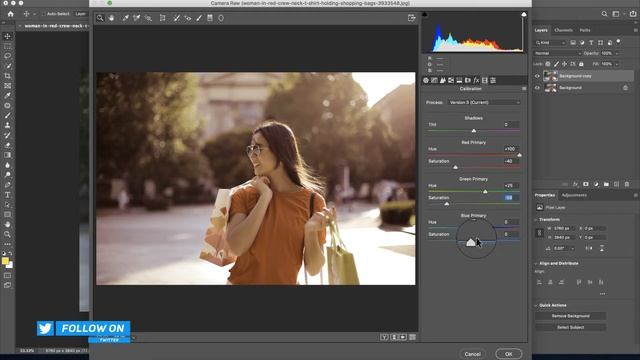Click the Shadows Tint slider handle
Viewport: 640px width, 360px height.
pyautogui.click(x=474, y=131)
